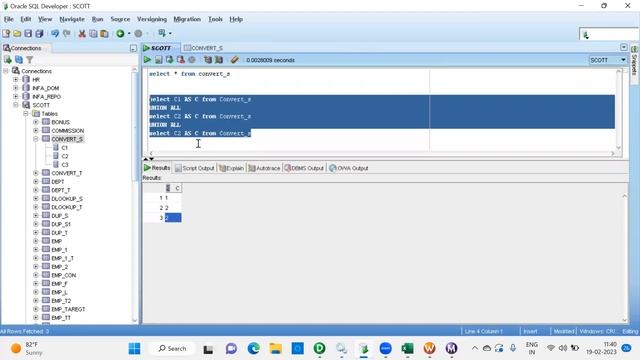Image resolution: width=640 pixels, height=360 pixels.
Task: Expand the EMP table node
Action: tap(36, 241)
